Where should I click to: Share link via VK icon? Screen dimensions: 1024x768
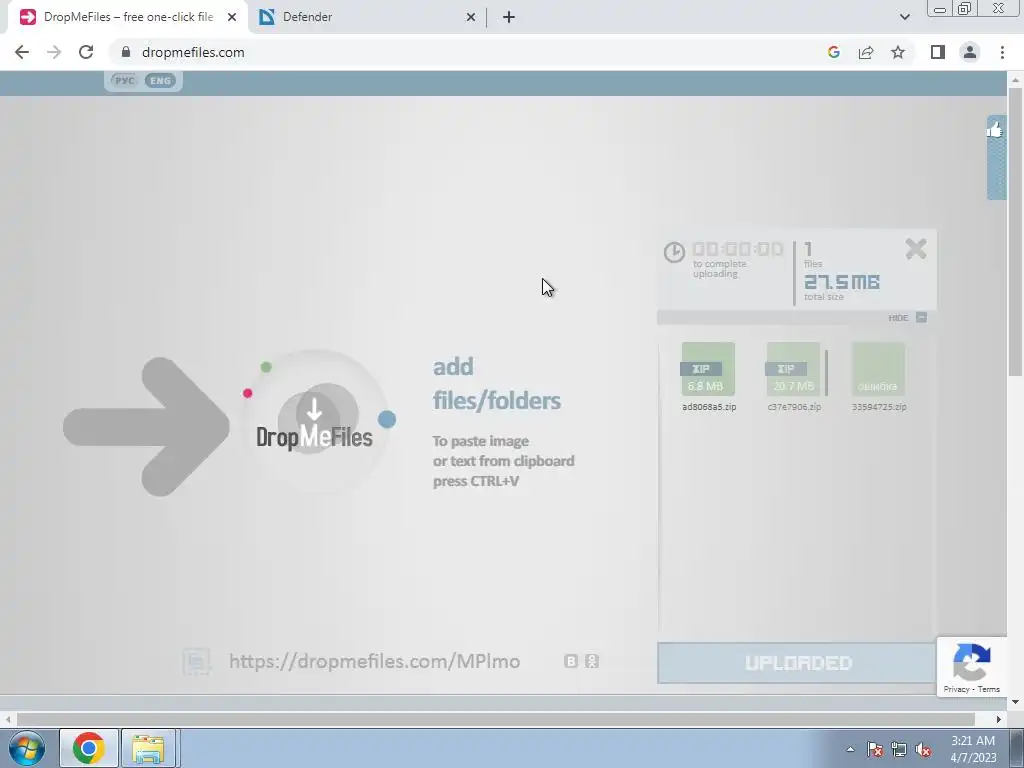(571, 662)
